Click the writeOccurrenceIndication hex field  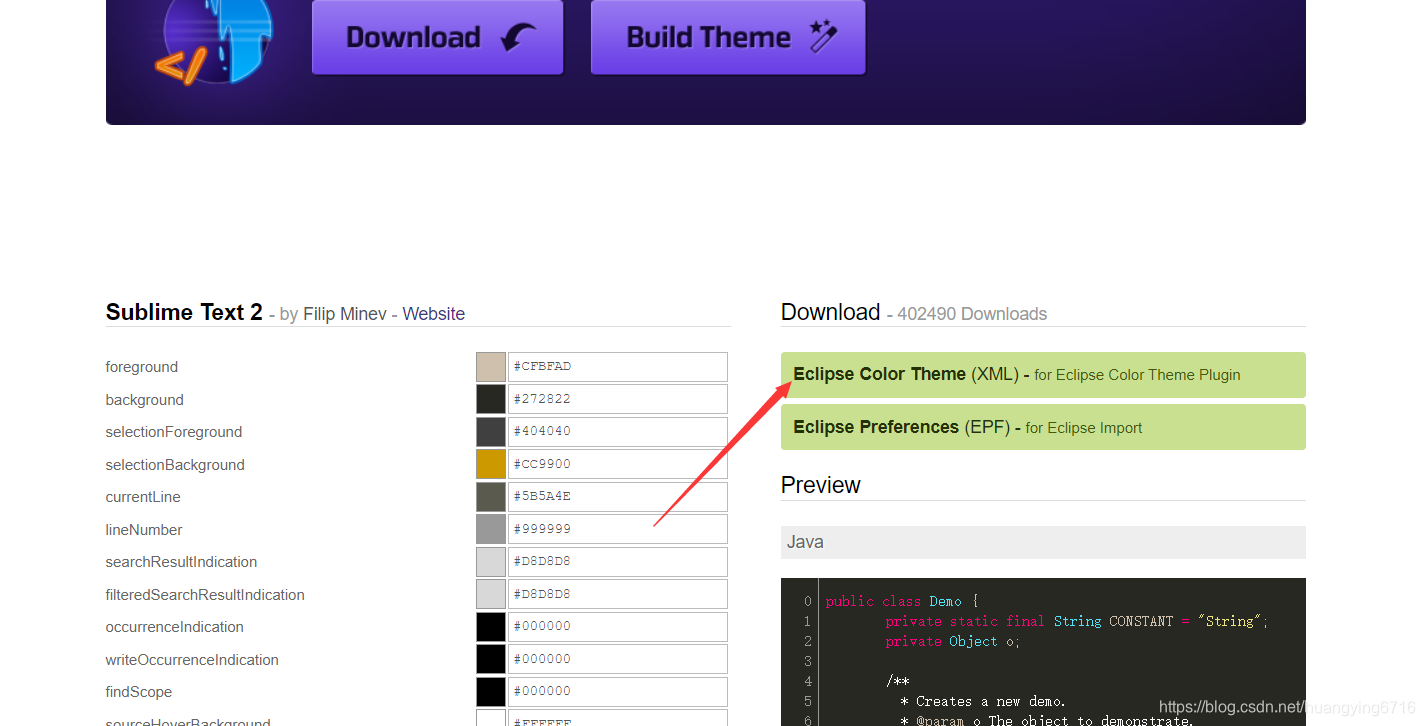tap(618, 659)
